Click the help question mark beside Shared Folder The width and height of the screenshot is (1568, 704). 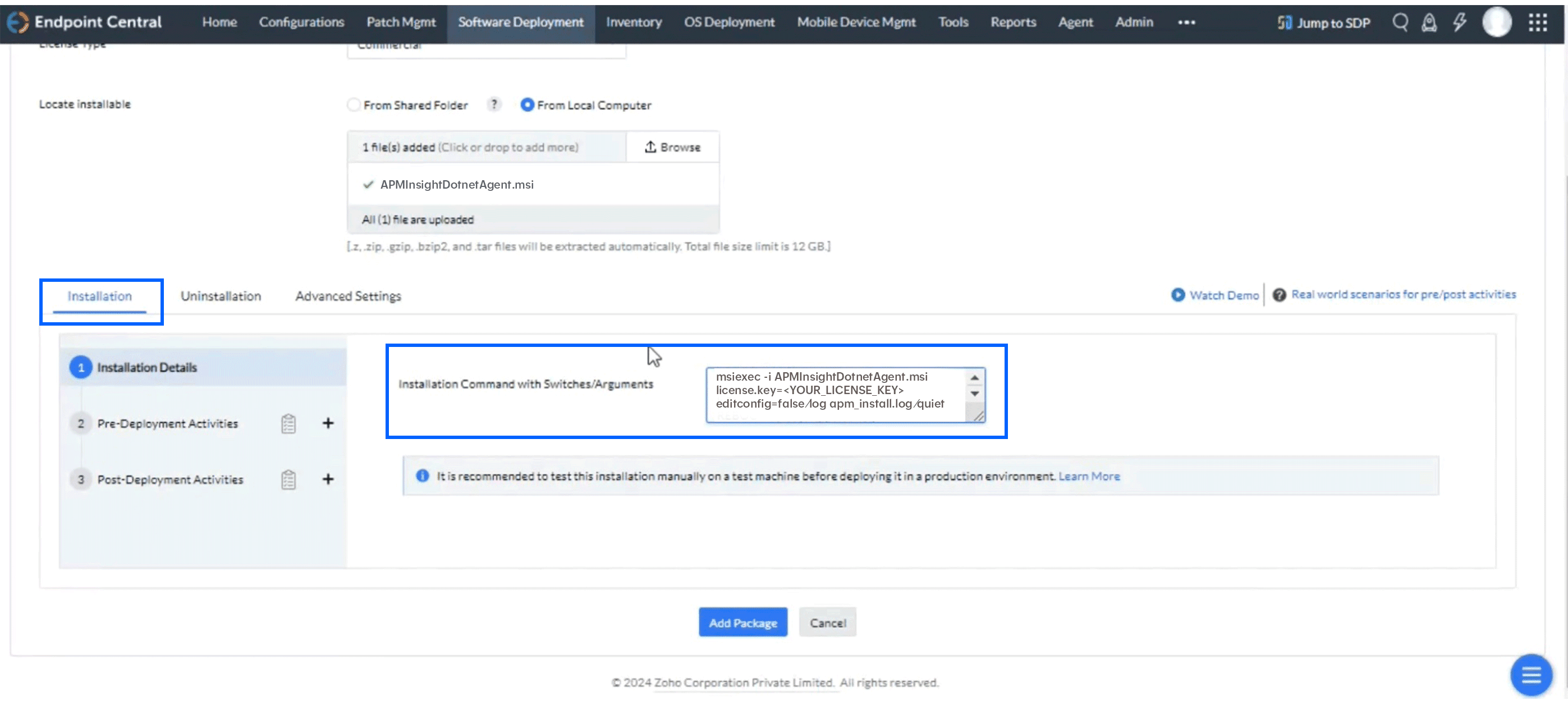click(494, 105)
